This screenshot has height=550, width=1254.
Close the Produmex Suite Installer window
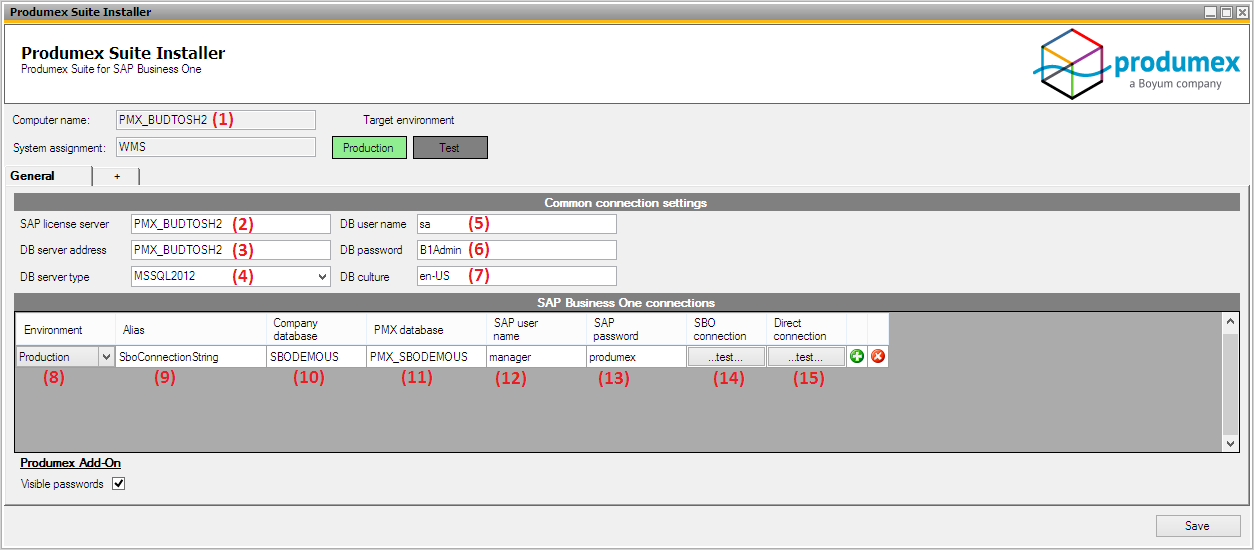(1242, 12)
